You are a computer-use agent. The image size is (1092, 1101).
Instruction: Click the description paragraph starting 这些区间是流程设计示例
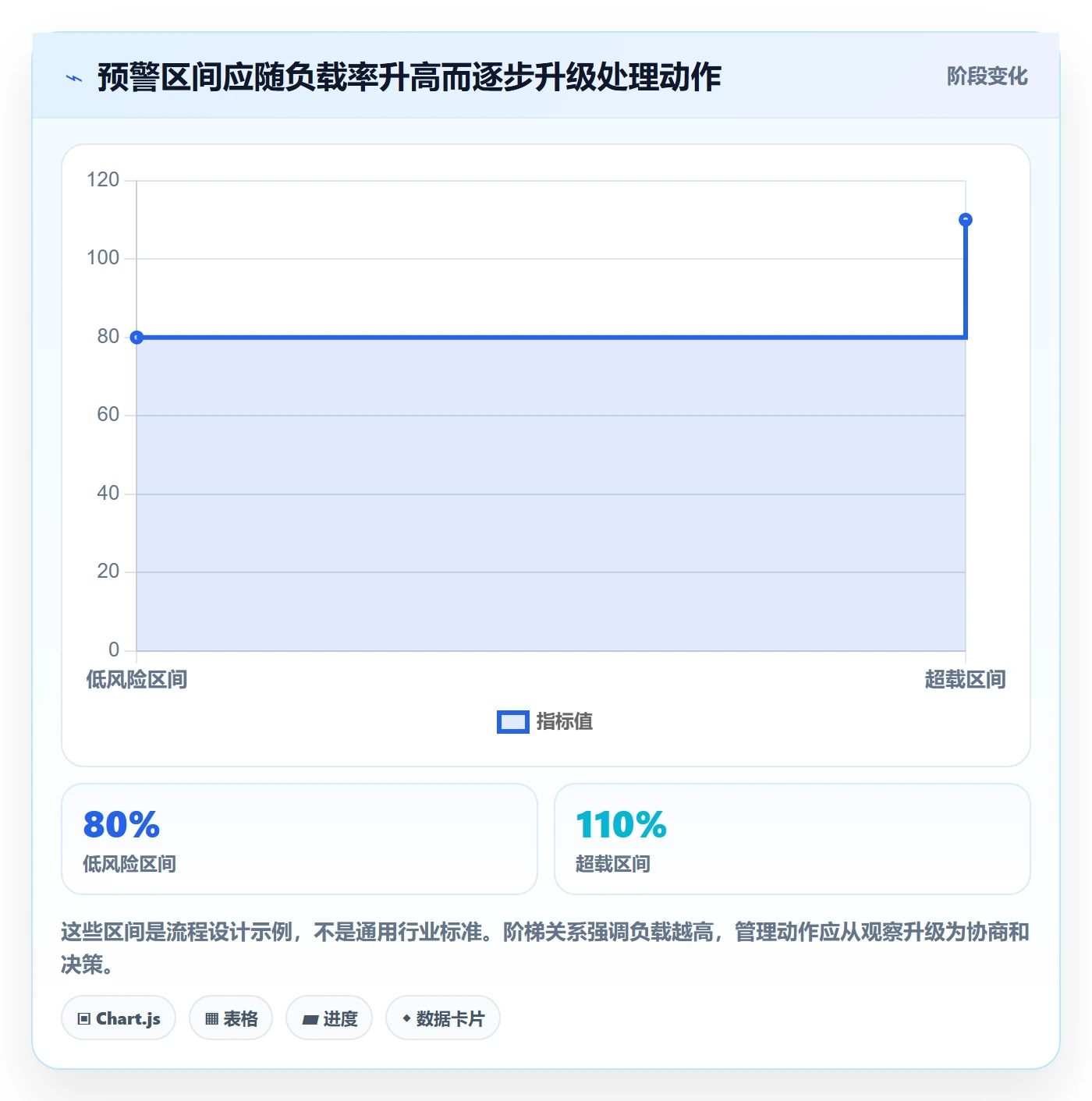(546, 948)
